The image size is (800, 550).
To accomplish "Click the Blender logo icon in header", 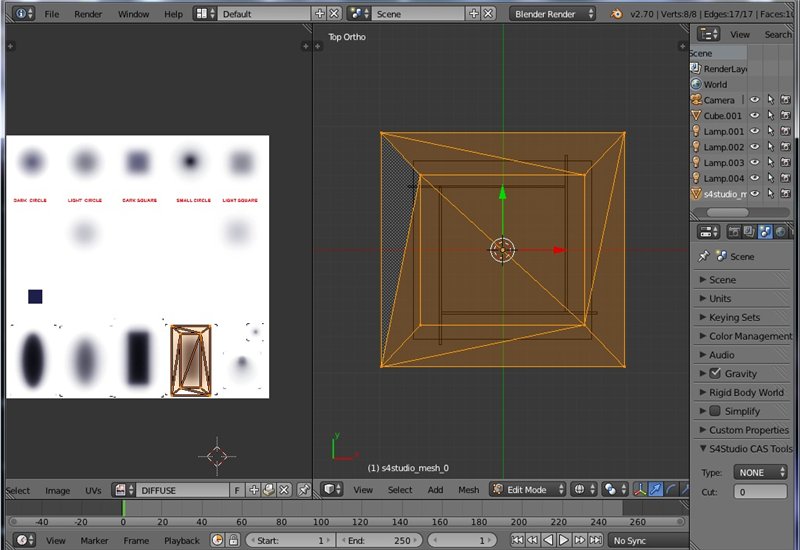I will 618,14.
